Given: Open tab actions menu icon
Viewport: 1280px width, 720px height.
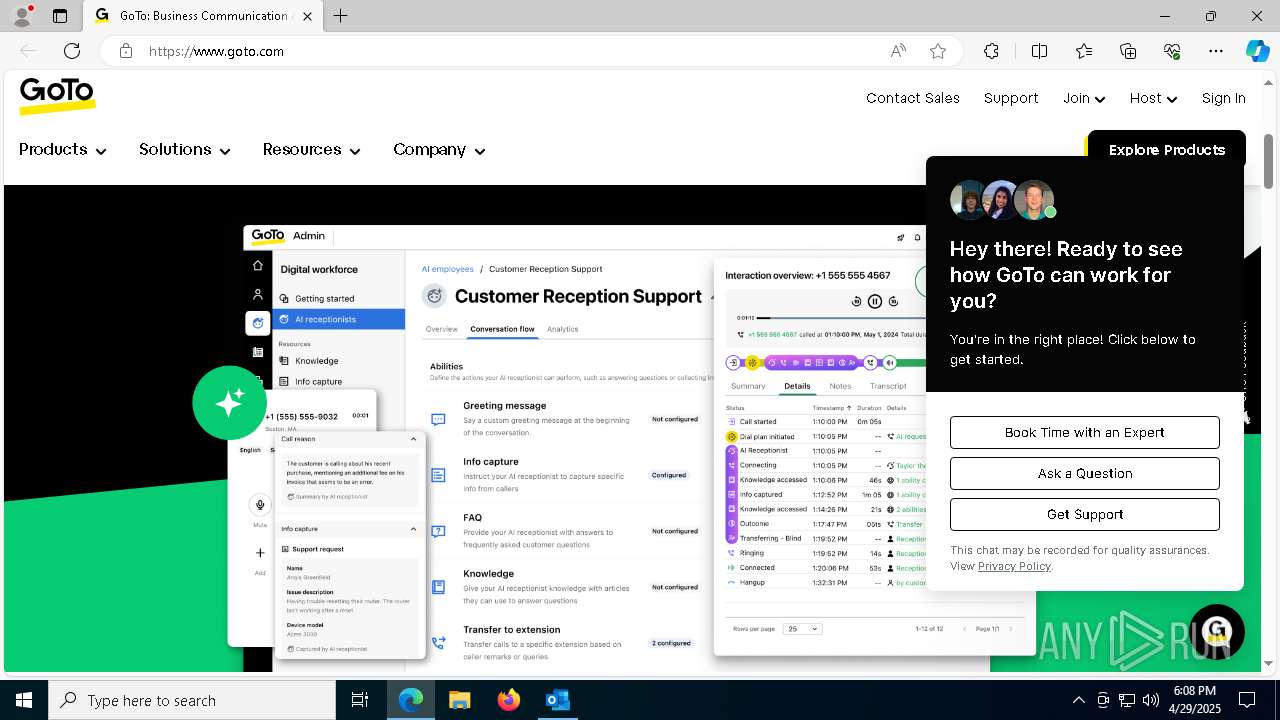Looking at the screenshot, I should click(x=60, y=16).
